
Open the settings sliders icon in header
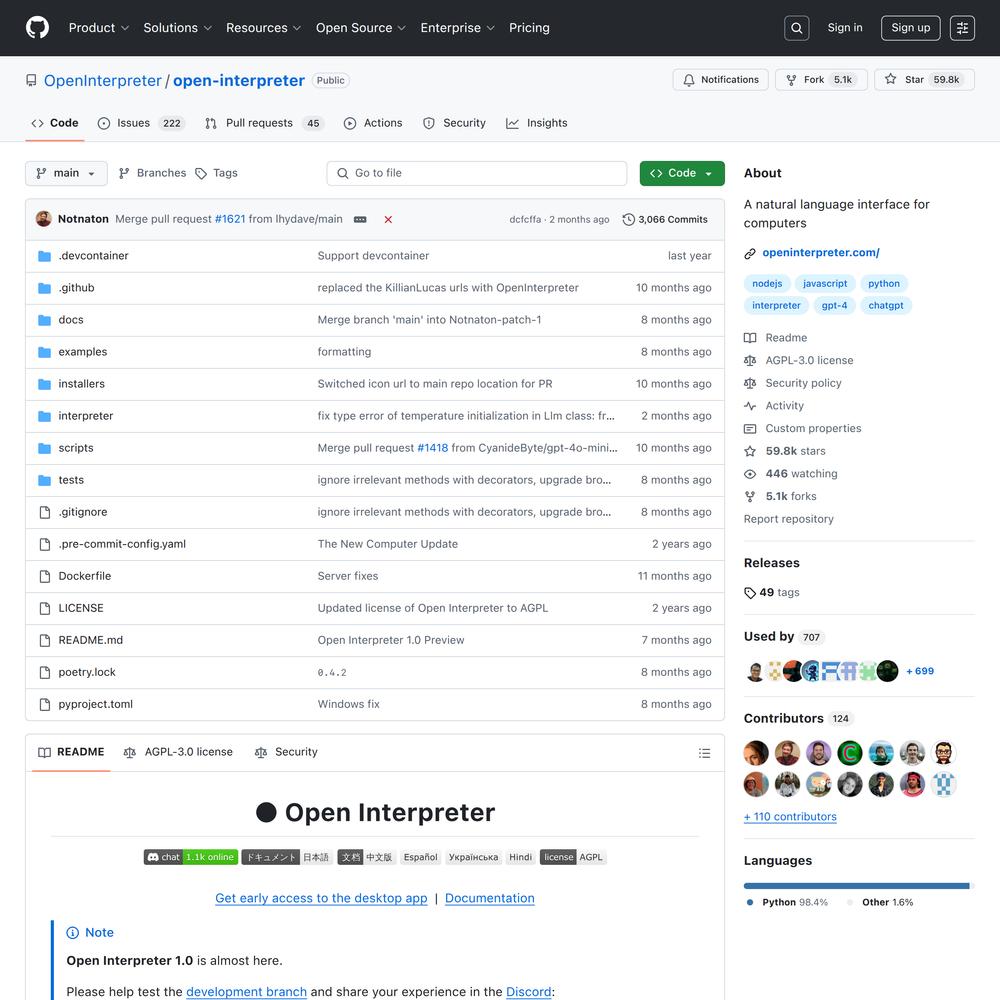pyautogui.click(x=962, y=28)
